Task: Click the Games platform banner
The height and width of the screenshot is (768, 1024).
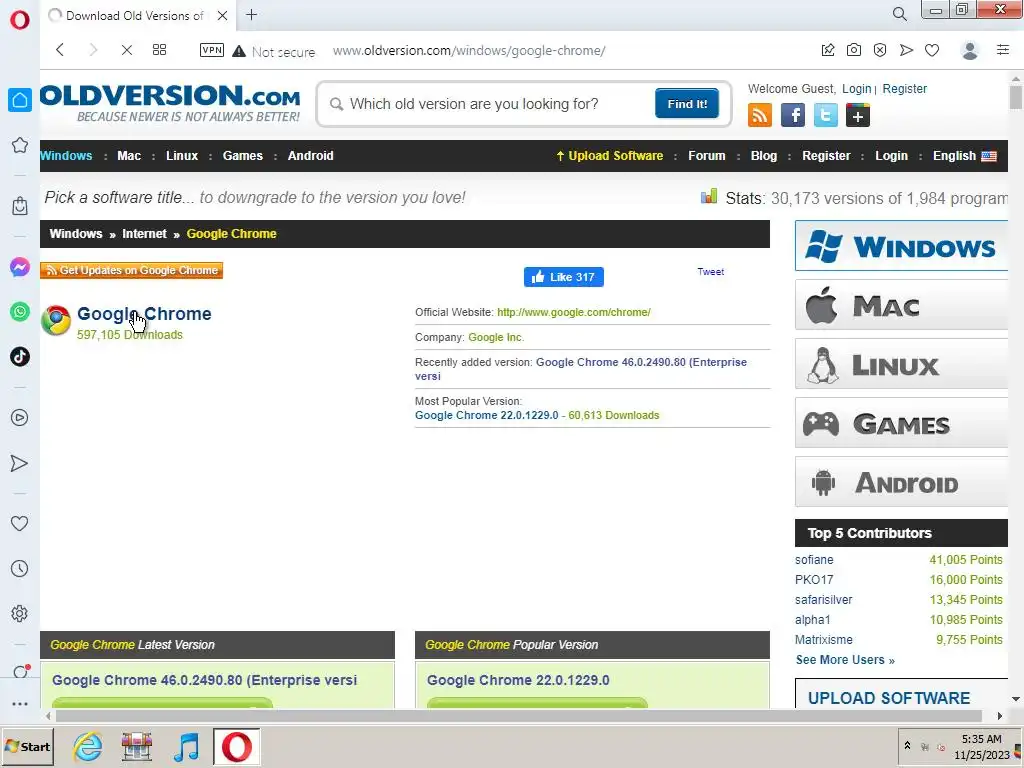Action: 901,423
